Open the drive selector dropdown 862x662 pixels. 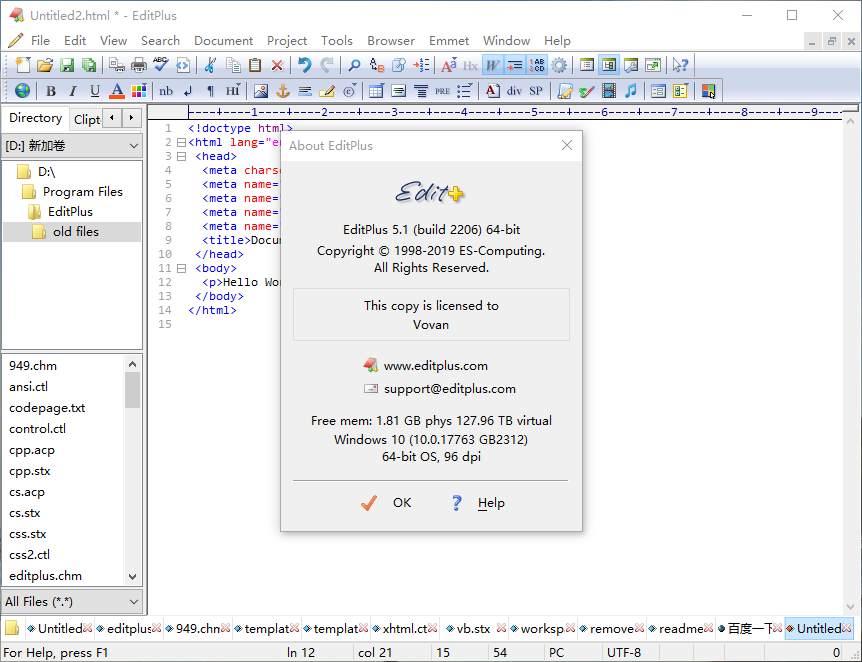[x=72, y=146]
